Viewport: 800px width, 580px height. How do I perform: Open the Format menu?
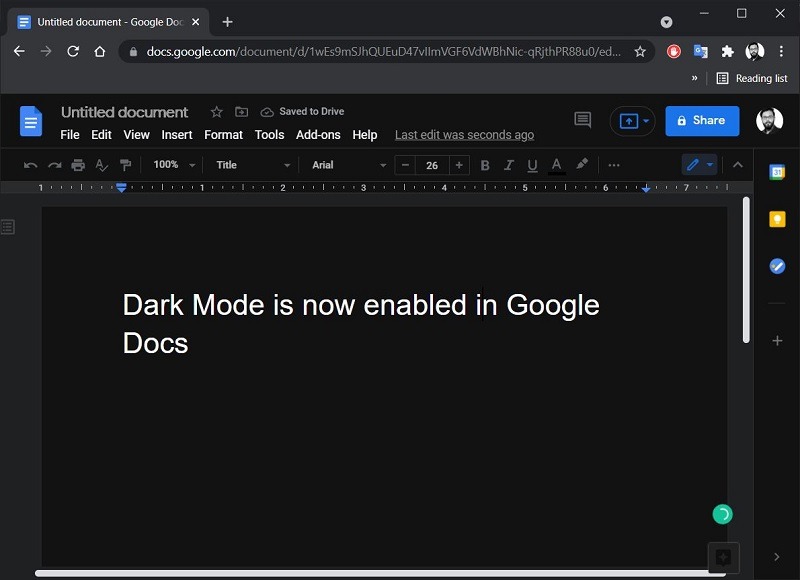pyautogui.click(x=223, y=134)
